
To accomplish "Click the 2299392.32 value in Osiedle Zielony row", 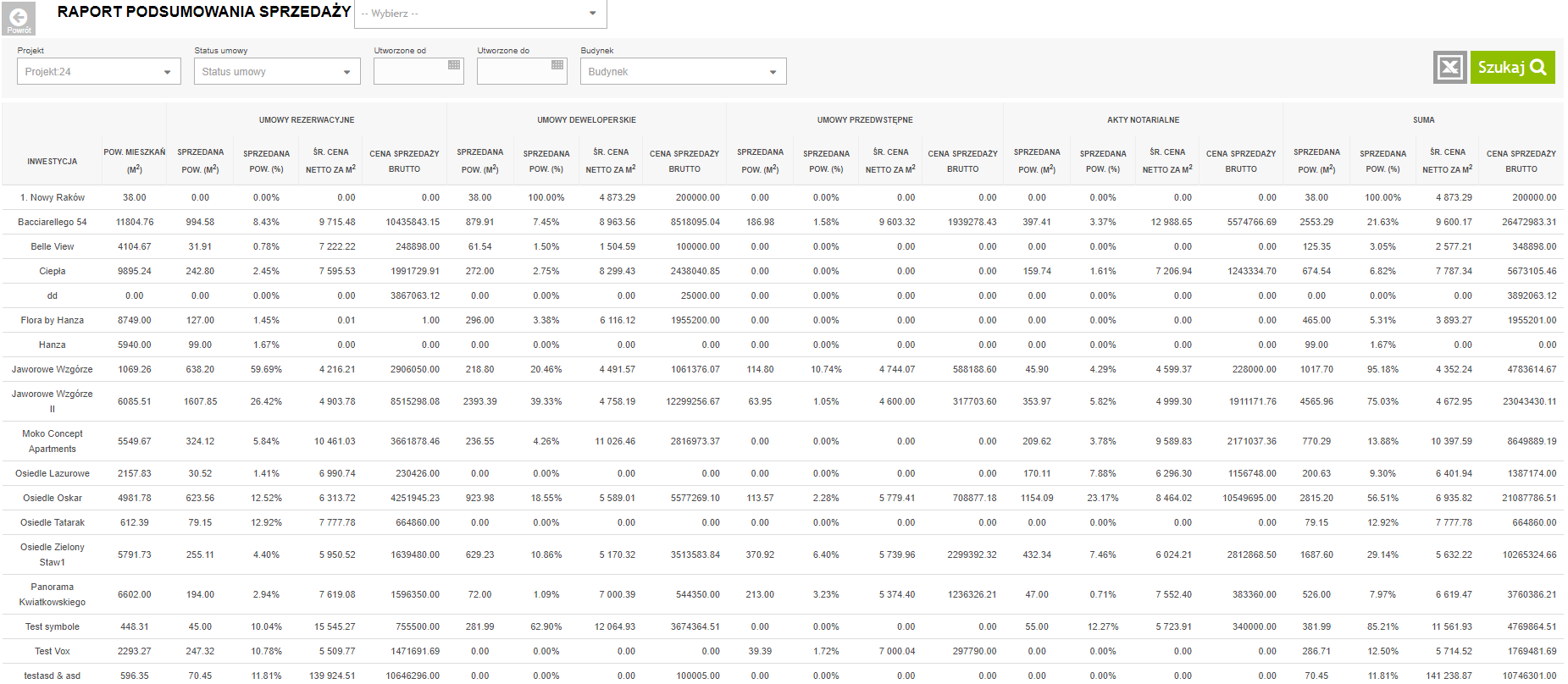I will coord(972,554).
